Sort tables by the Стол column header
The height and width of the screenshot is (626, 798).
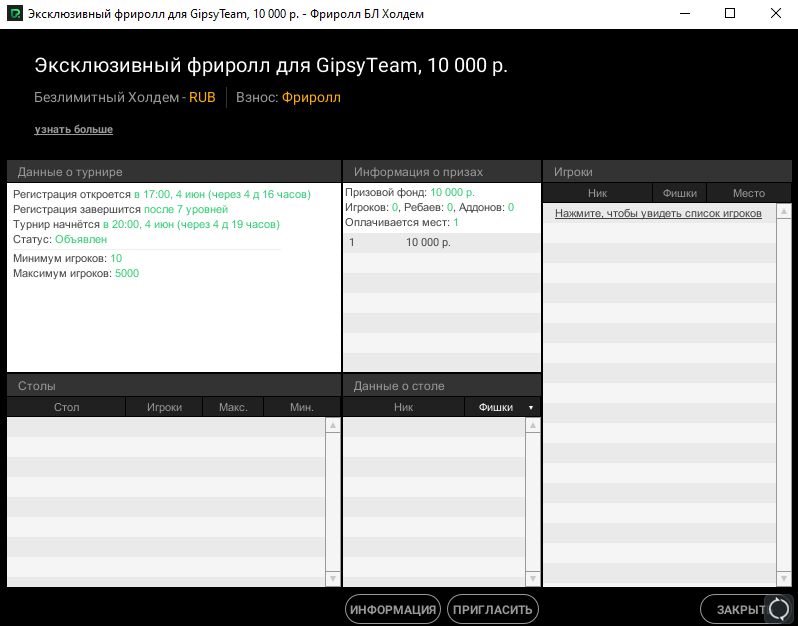click(66, 407)
